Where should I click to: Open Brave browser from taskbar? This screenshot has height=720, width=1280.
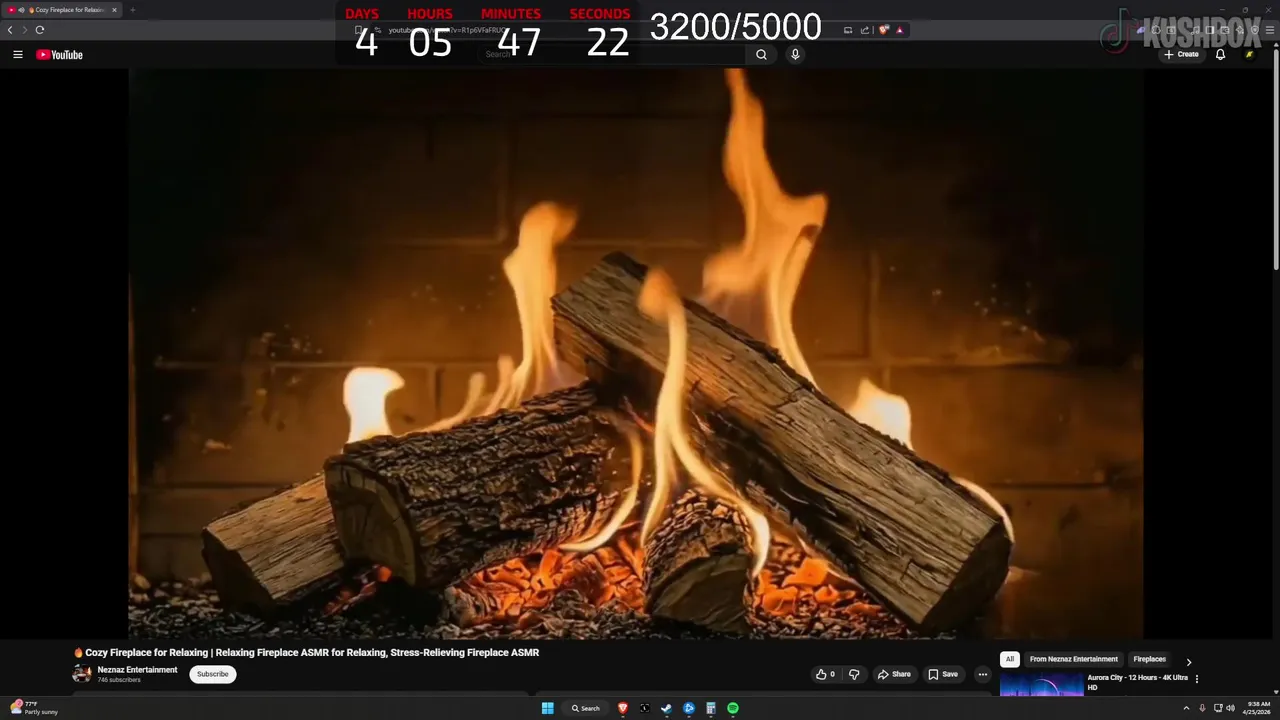pos(623,708)
